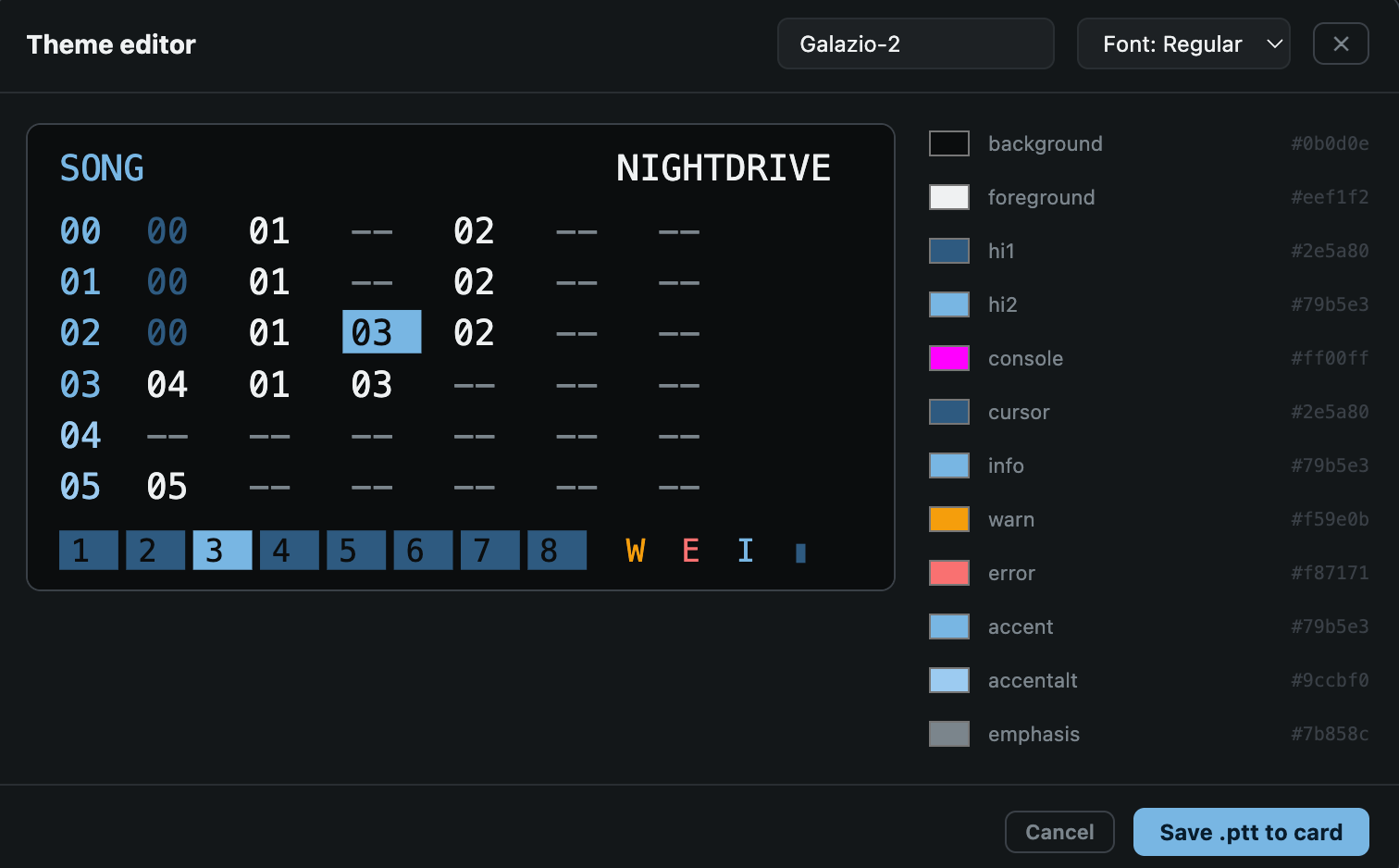Close the Theme editor dialog
Image resolution: width=1399 pixels, height=868 pixels.
1341,43
